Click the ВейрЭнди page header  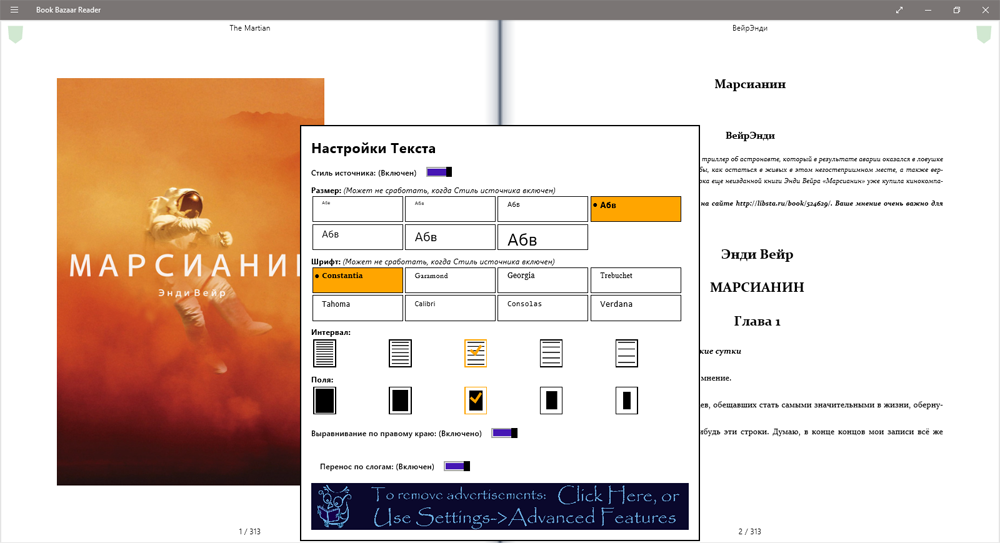[749, 28]
